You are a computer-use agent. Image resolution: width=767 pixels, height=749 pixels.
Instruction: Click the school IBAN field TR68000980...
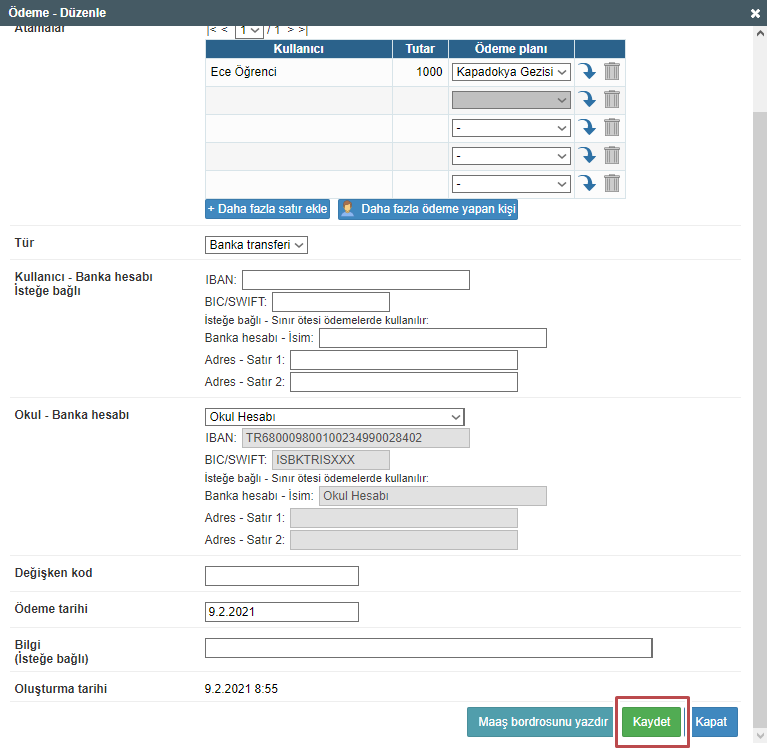356,438
